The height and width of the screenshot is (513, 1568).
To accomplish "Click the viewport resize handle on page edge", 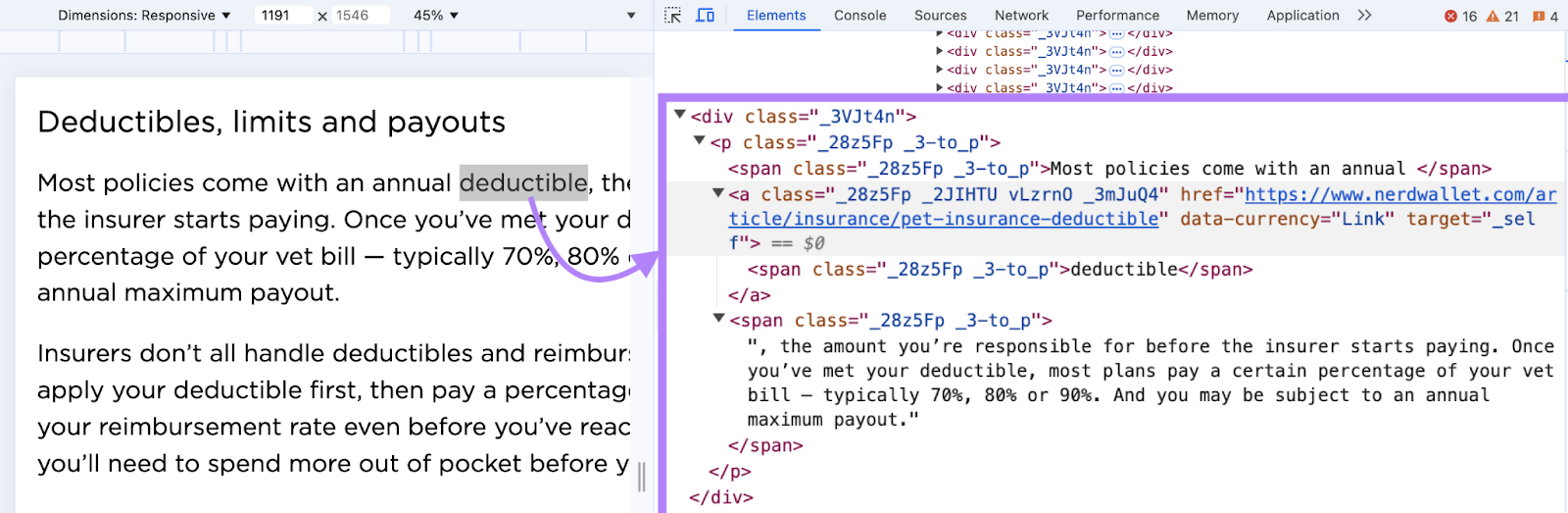I will [x=642, y=477].
